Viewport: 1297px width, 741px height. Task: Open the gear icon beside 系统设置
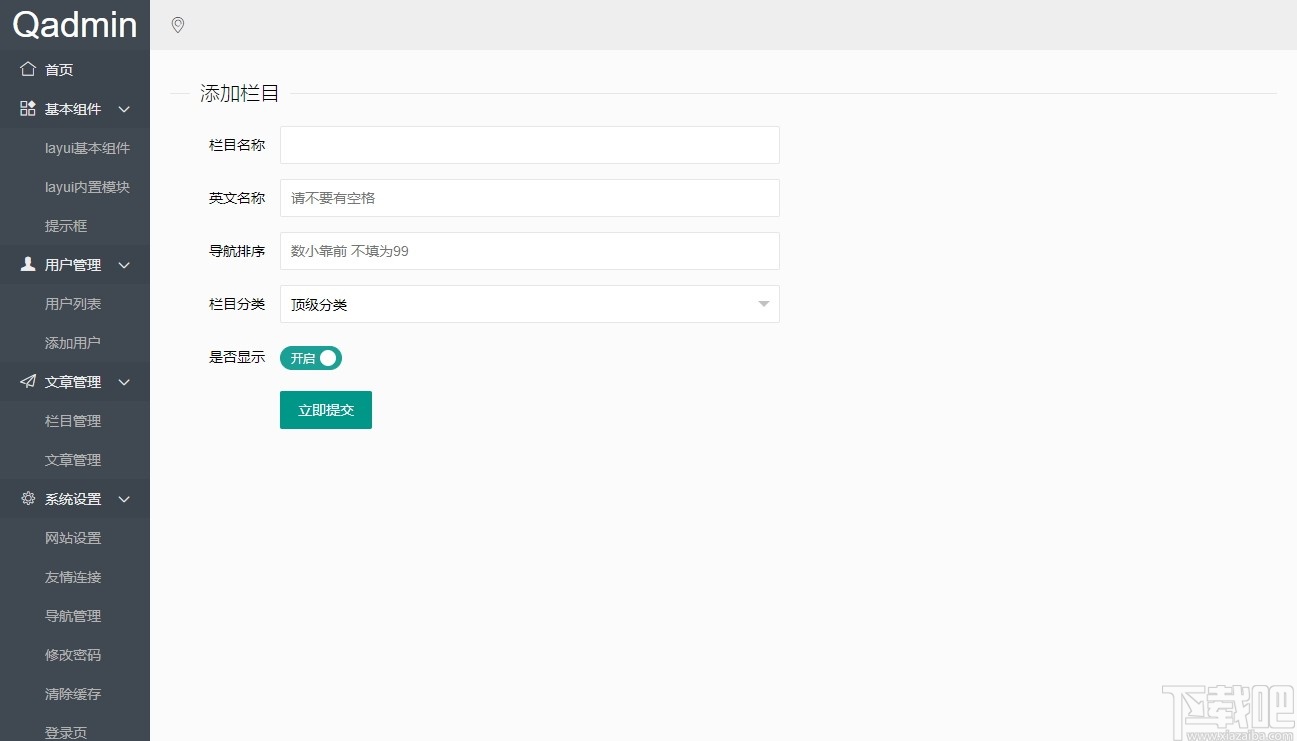[x=26, y=499]
